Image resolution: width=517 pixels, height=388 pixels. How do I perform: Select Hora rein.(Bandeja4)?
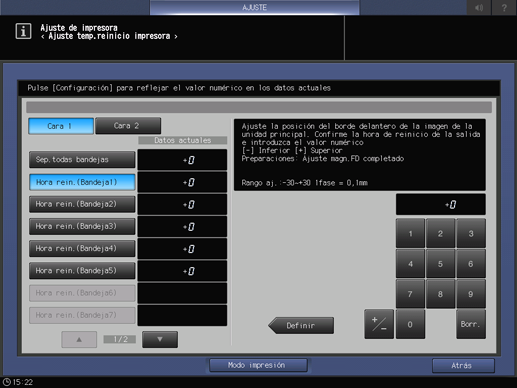pos(82,248)
